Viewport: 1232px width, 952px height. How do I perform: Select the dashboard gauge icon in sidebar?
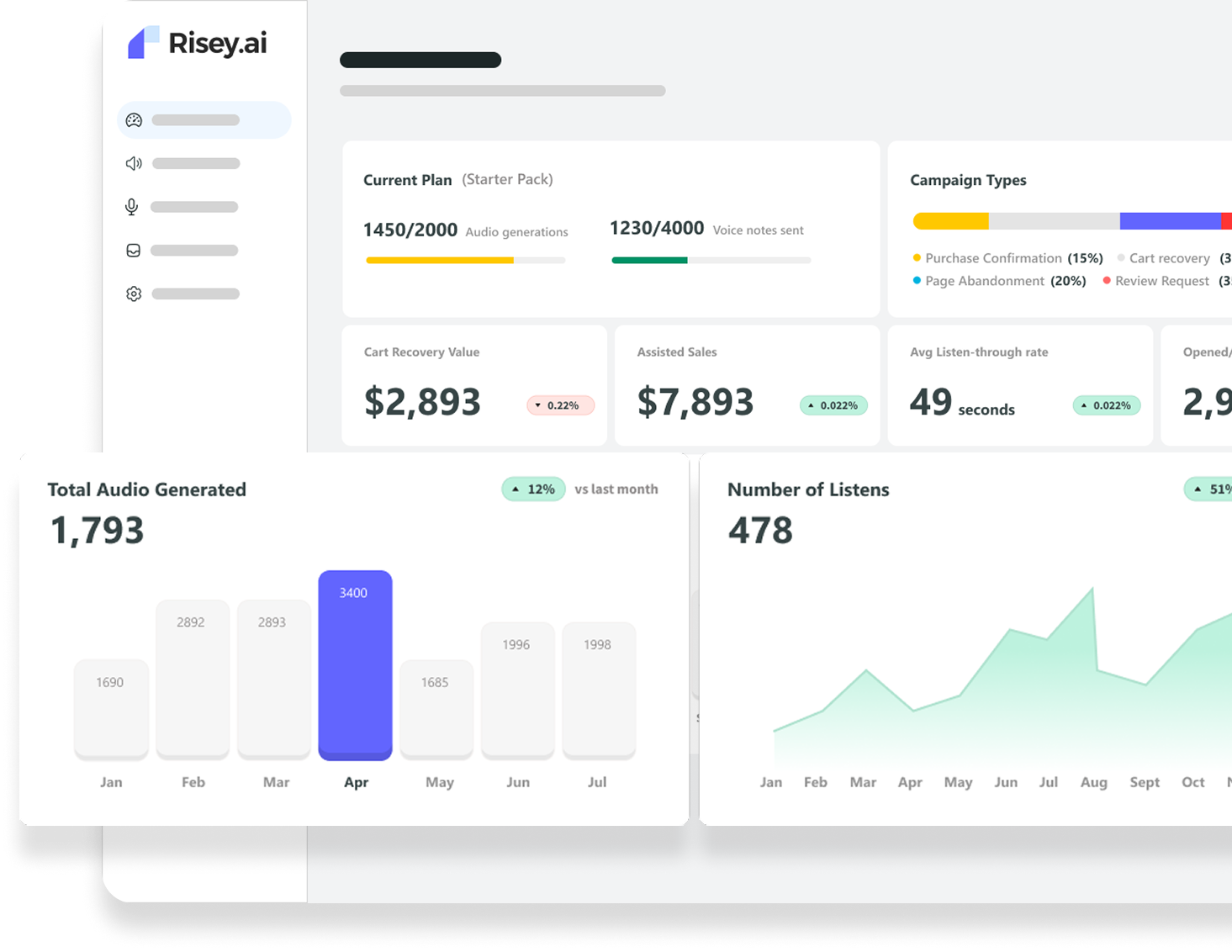134,120
